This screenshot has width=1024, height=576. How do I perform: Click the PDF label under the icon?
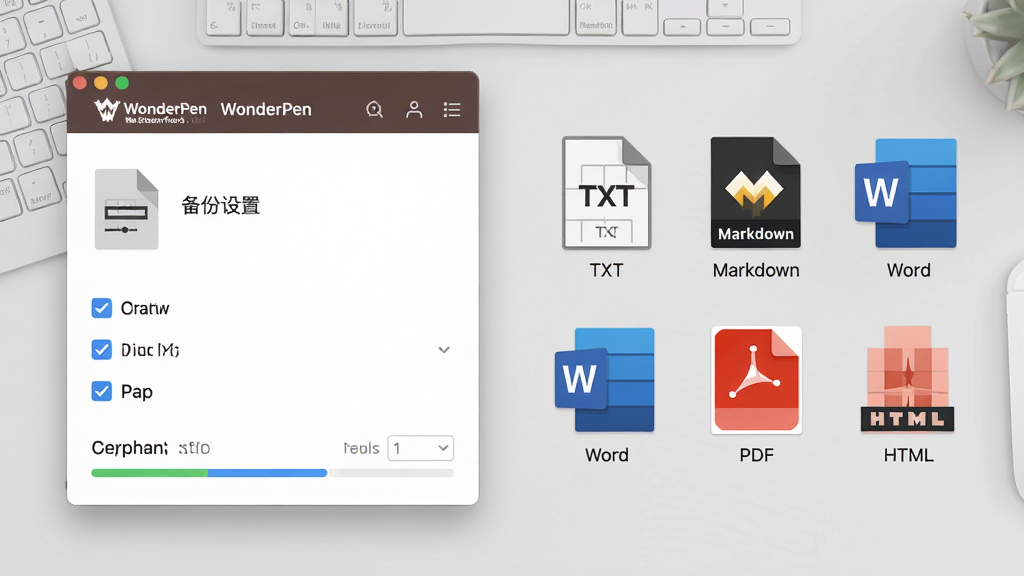pyautogui.click(x=756, y=455)
